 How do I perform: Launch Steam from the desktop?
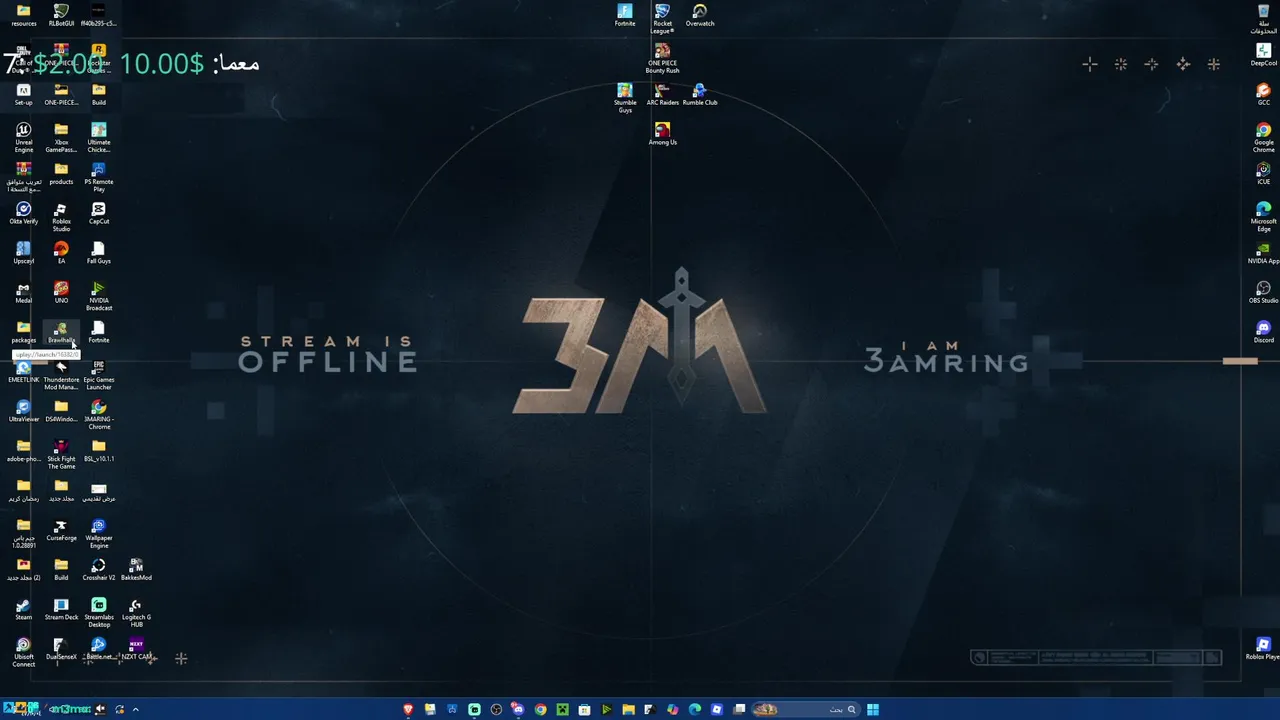(23, 609)
